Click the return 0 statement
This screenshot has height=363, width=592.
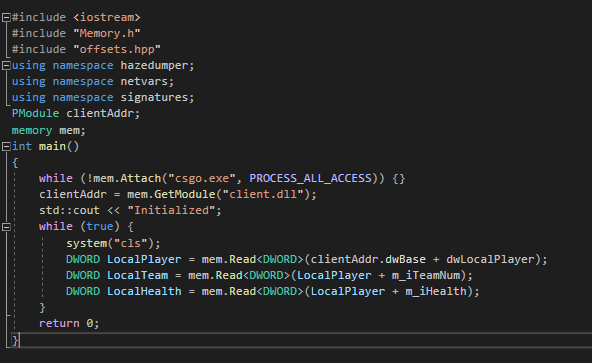(x=69, y=323)
